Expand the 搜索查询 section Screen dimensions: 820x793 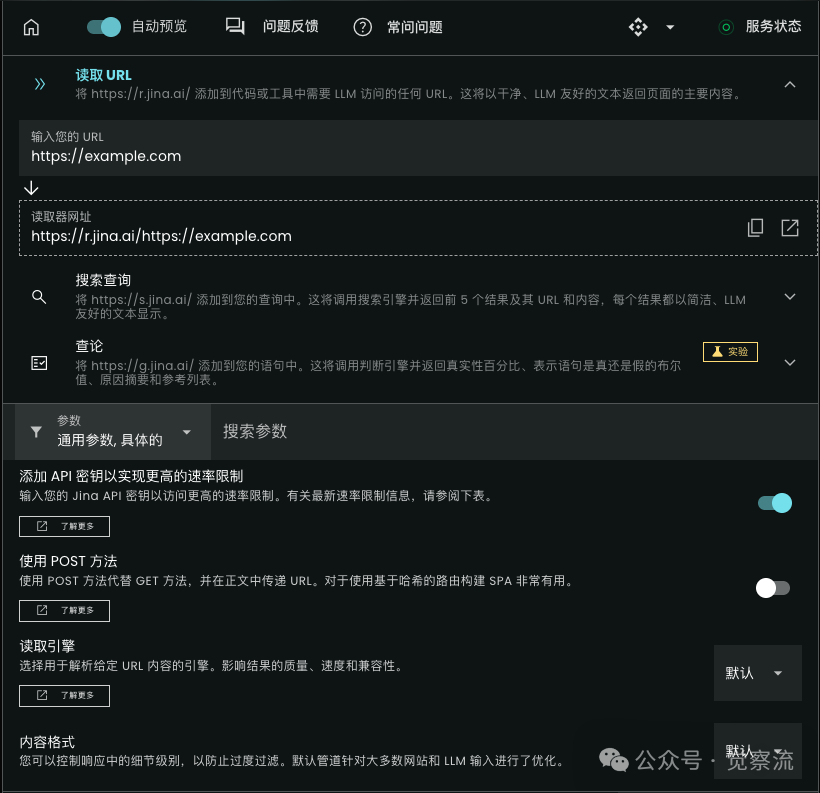tap(790, 297)
